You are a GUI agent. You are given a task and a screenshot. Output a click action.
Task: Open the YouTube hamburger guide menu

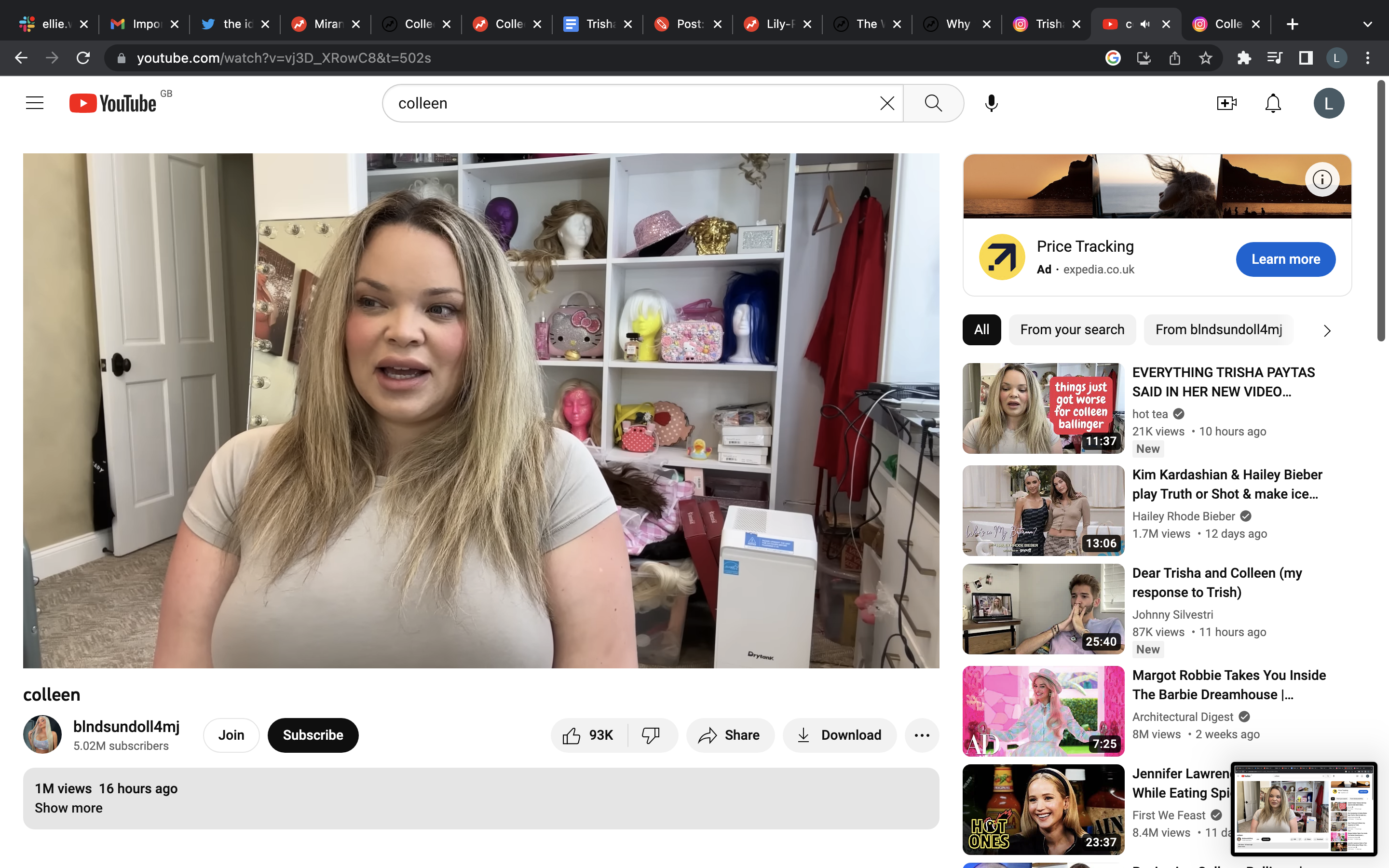pos(34,103)
